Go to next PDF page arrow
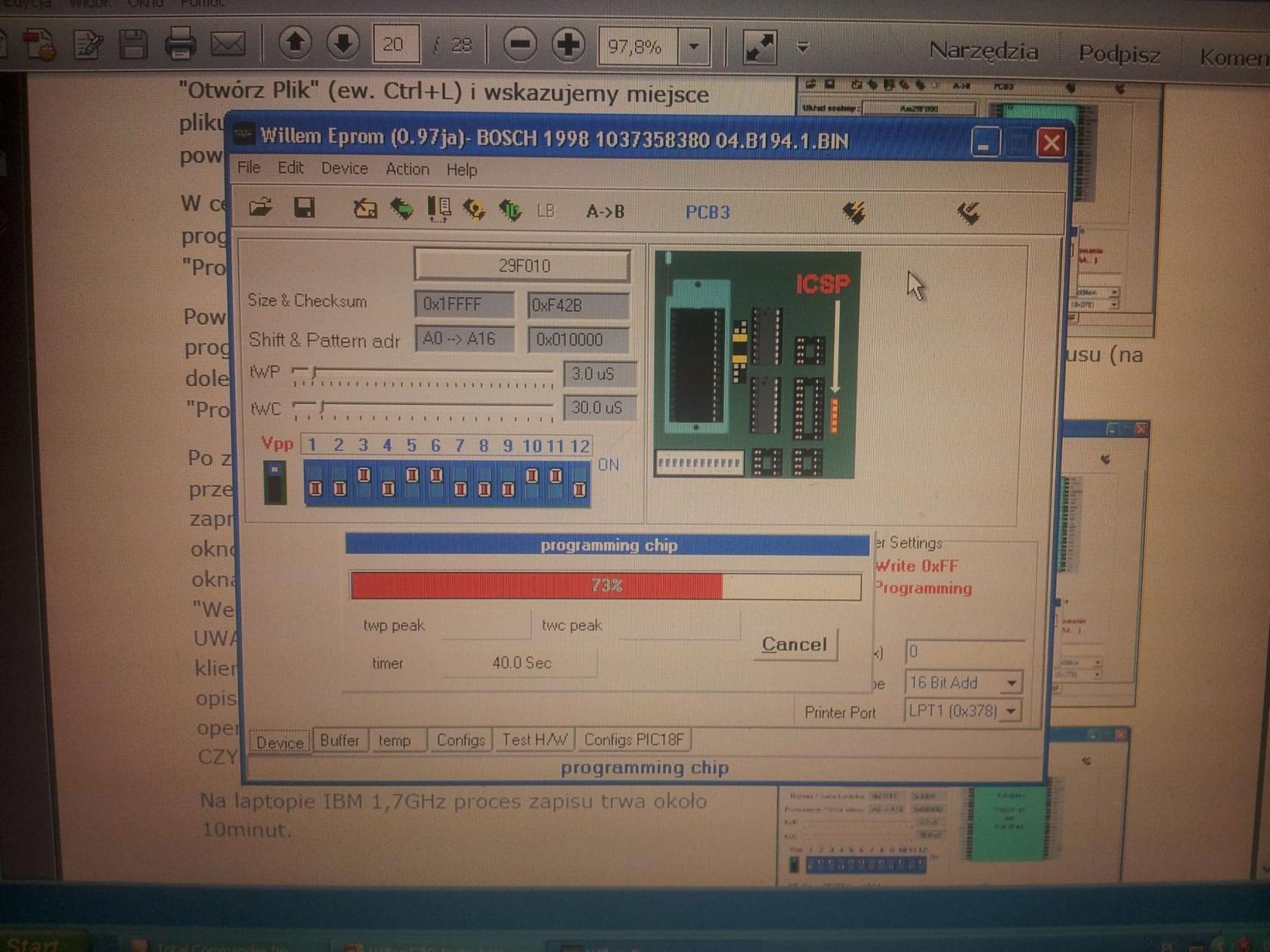The image size is (1270, 952). [x=342, y=43]
